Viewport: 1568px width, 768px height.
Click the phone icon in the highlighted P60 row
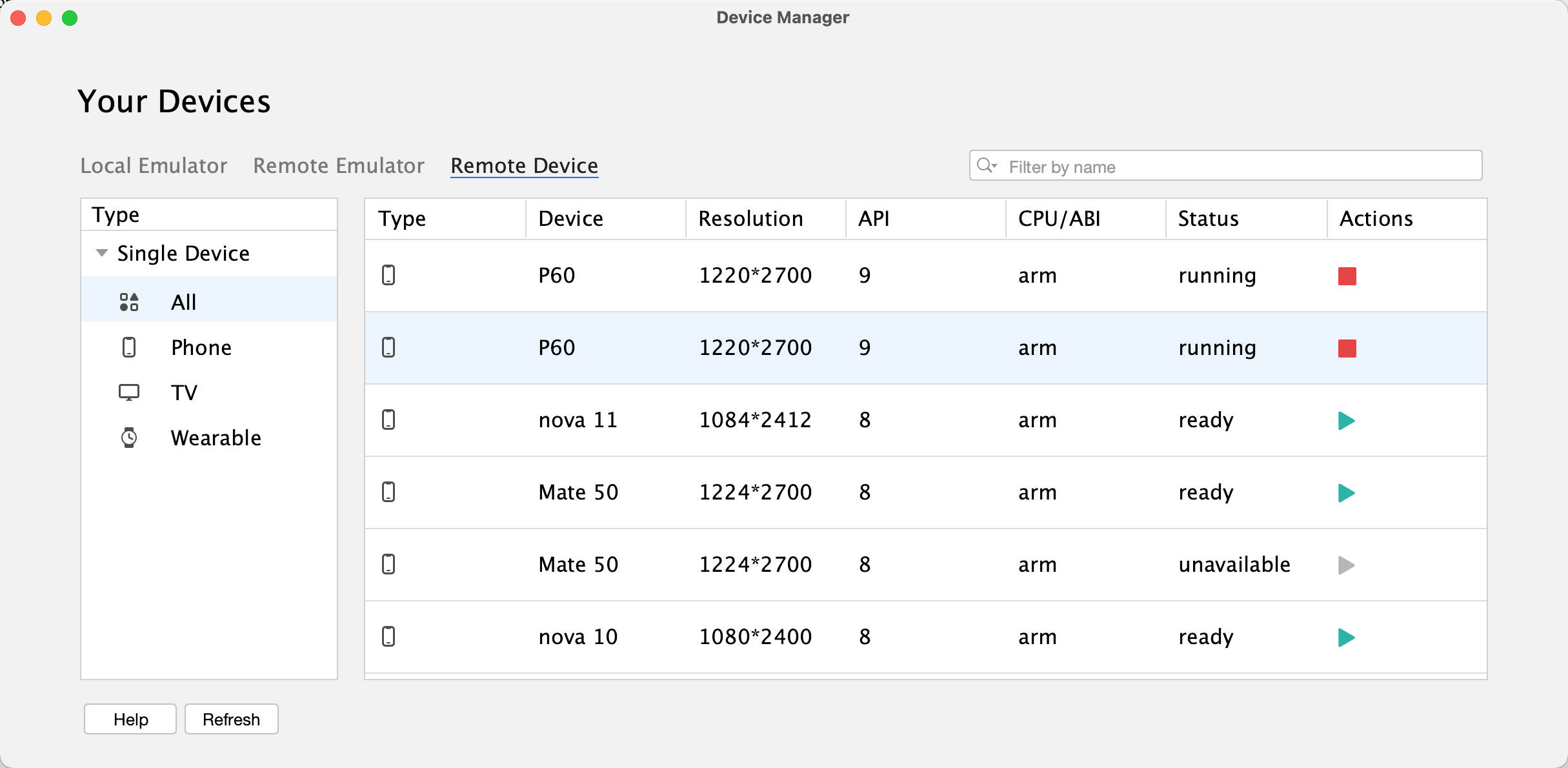coord(388,348)
